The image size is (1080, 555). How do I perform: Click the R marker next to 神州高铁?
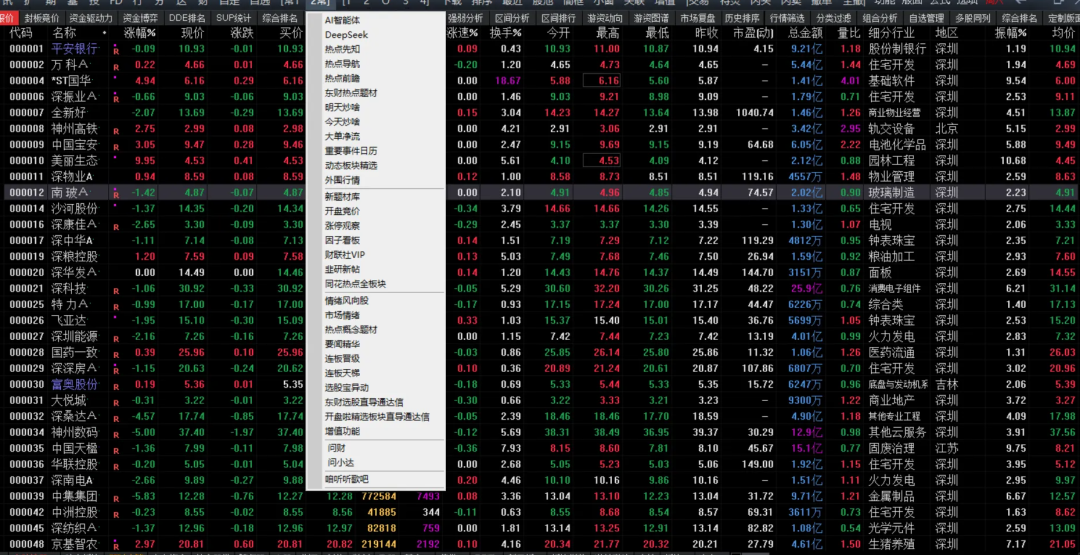coord(116,131)
